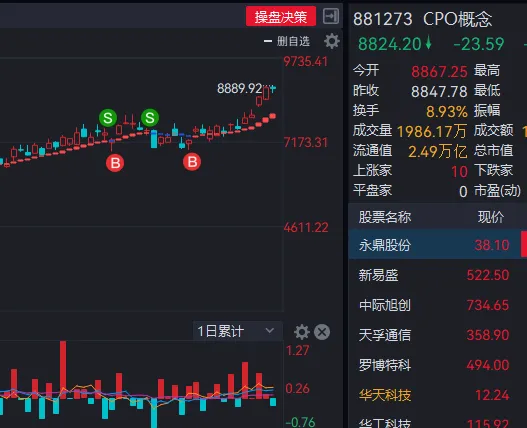Sort by the 现价 column header
The width and height of the screenshot is (527, 428).
coord(491,217)
